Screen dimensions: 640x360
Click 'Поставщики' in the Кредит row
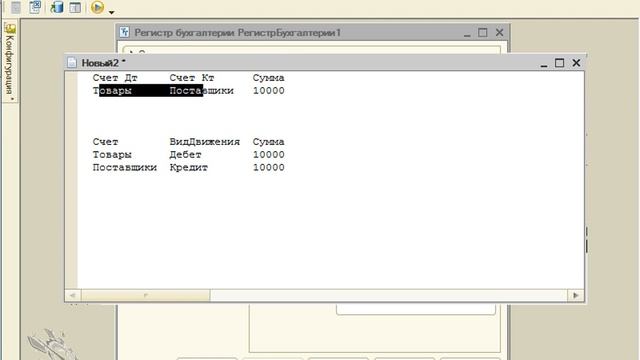tap(125, 167)
